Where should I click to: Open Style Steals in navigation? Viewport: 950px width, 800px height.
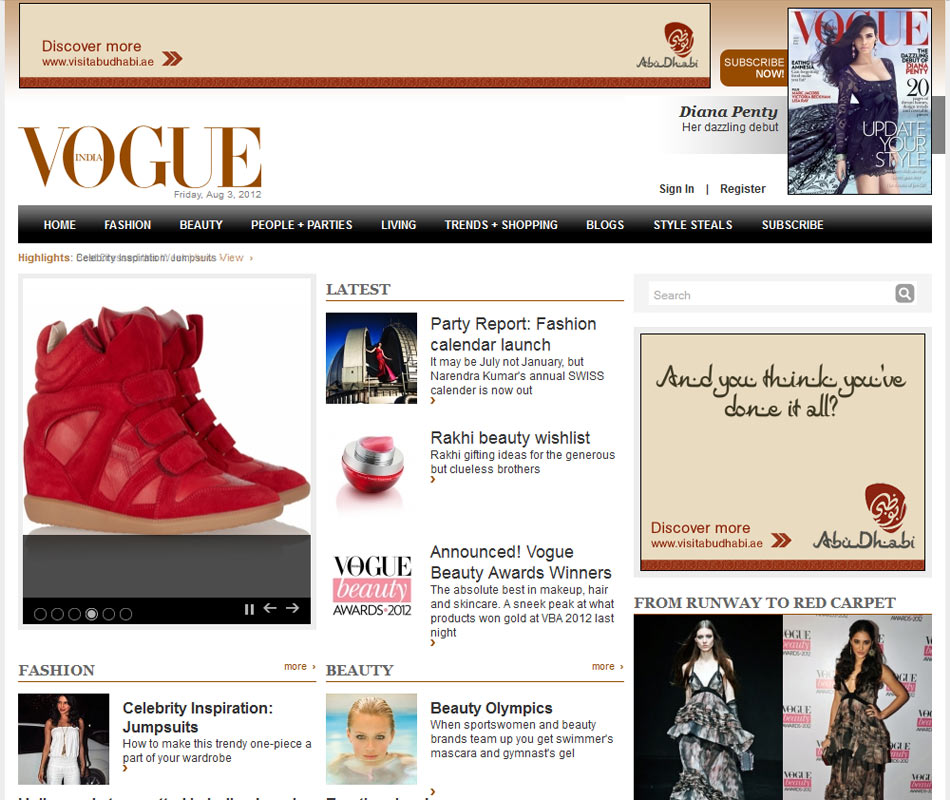click(693, 225)
